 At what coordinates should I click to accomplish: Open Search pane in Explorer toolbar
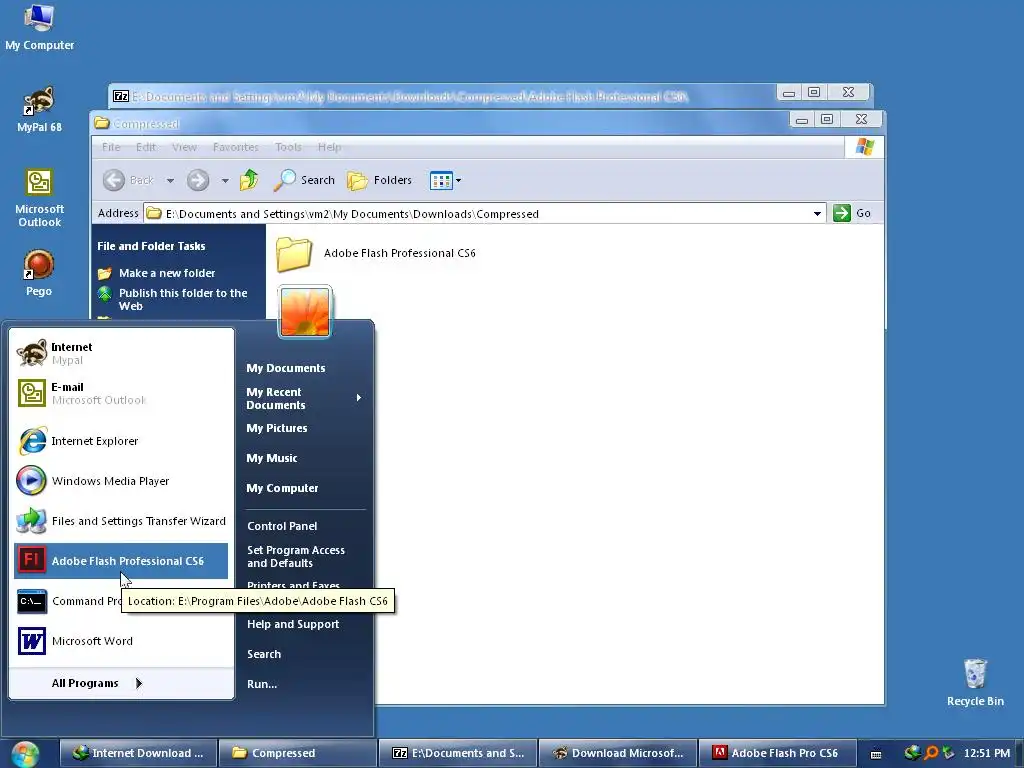pyautogui.click(x=304, y=180)
